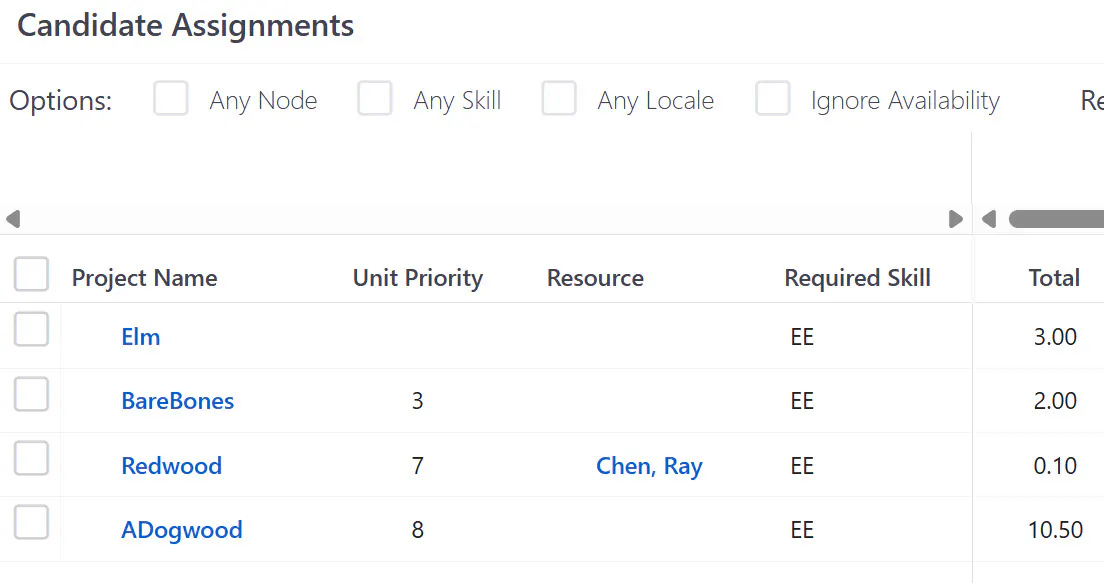Open the Elm project link
The height and width of the screenshot is (583, 1104).
click(141, 337)
